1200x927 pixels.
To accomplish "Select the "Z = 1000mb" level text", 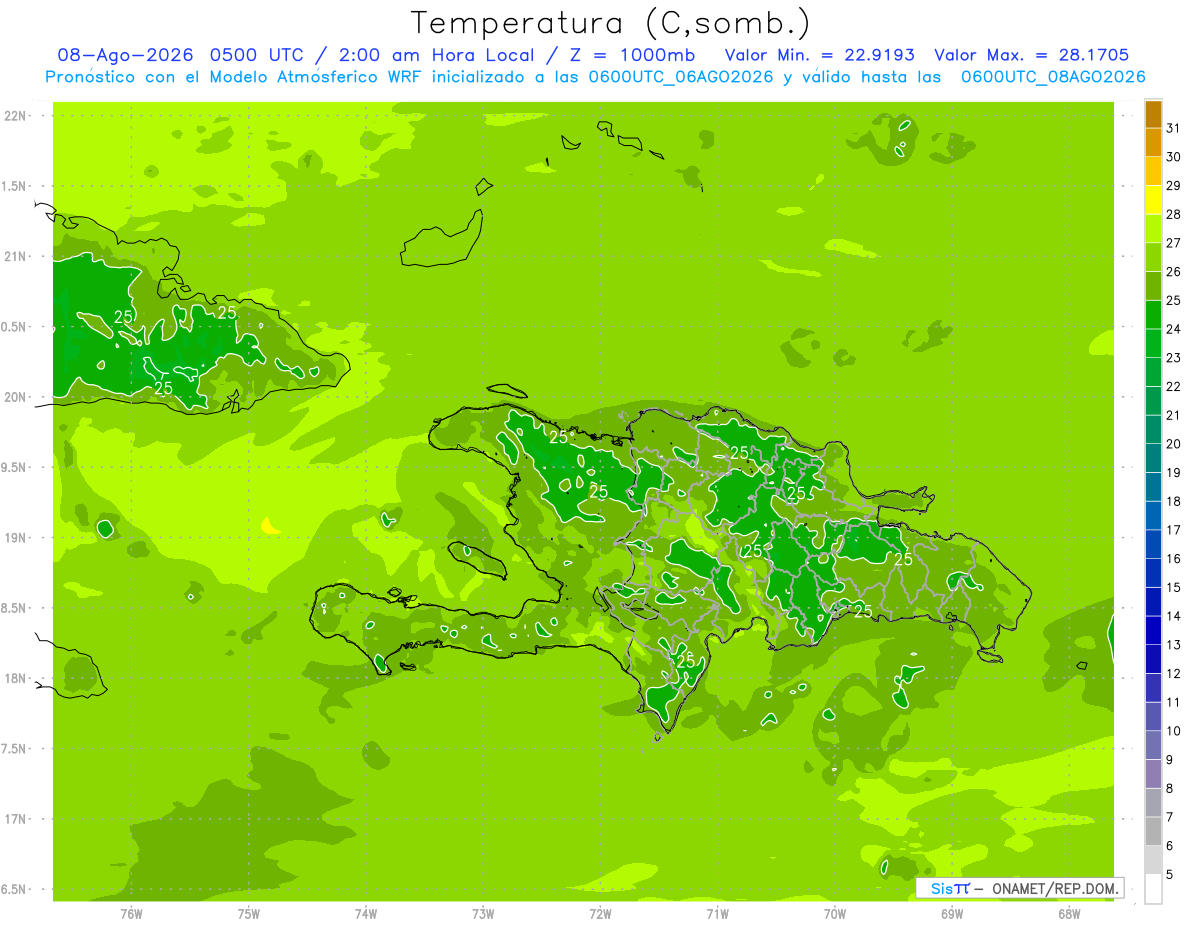I will (632, 55).
